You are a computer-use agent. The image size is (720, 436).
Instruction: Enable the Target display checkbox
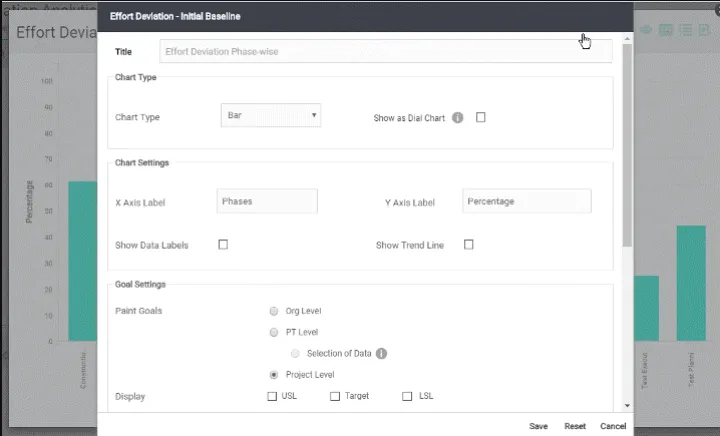tap(335, 396)
